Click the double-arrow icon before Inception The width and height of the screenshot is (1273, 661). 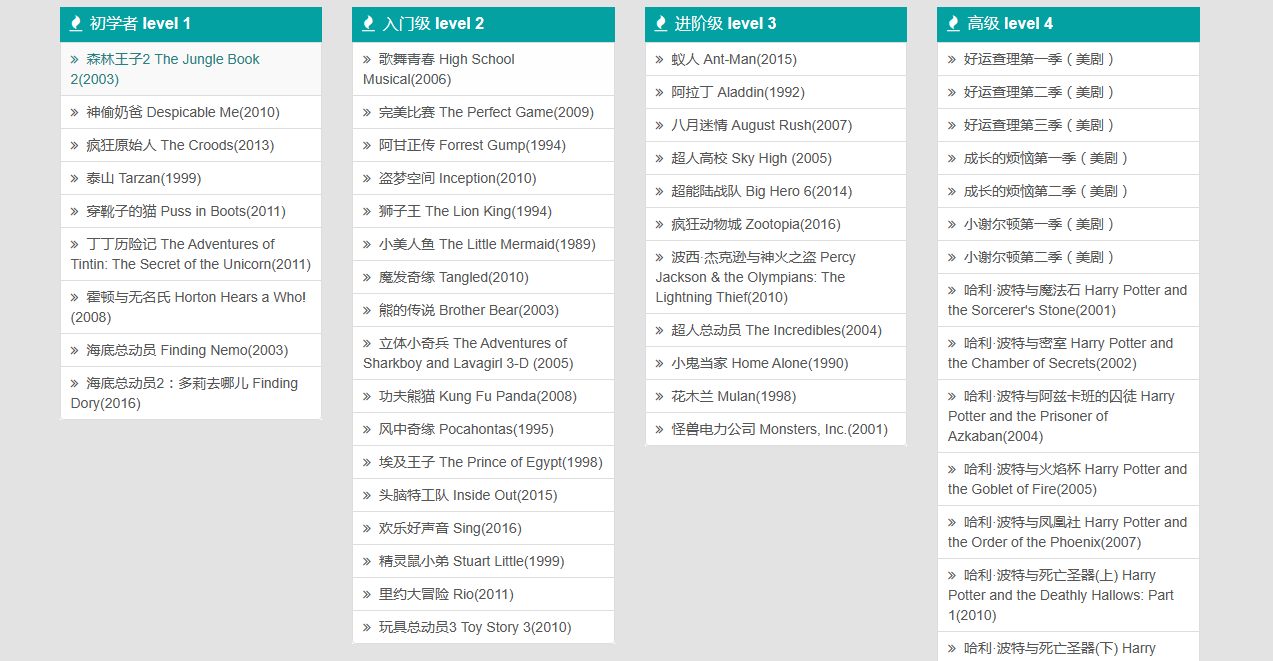(x=367, y=179)
